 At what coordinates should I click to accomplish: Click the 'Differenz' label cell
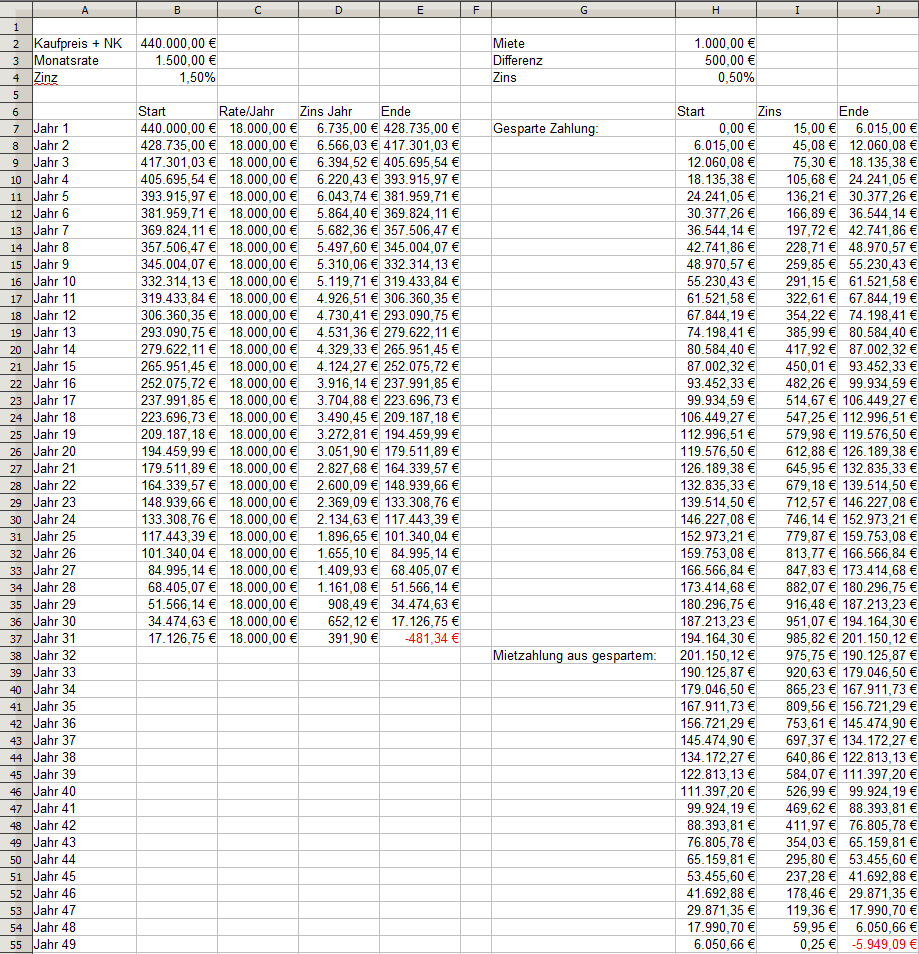point(584,61)
